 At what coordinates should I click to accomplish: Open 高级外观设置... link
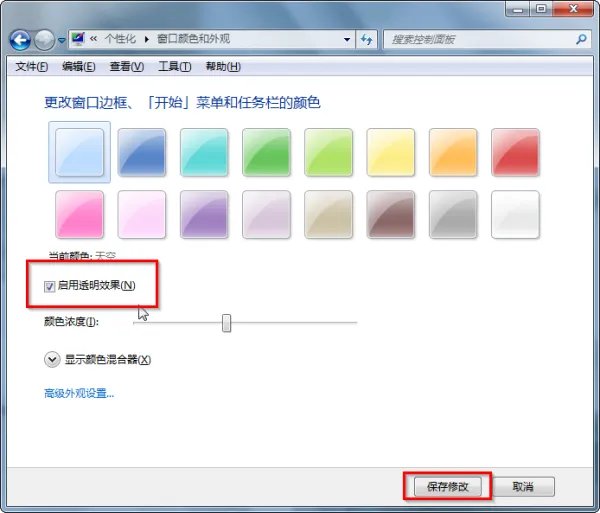[79, 393]
